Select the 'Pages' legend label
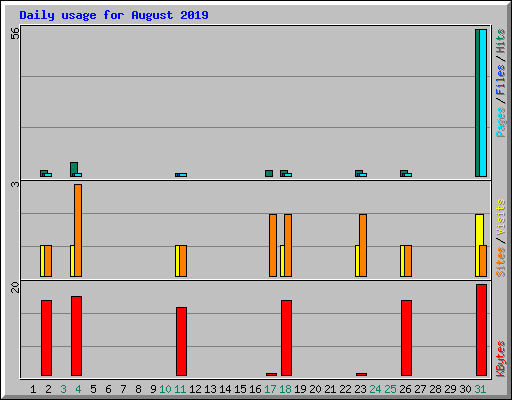This screenshot has height=400, width=512. 501,122
